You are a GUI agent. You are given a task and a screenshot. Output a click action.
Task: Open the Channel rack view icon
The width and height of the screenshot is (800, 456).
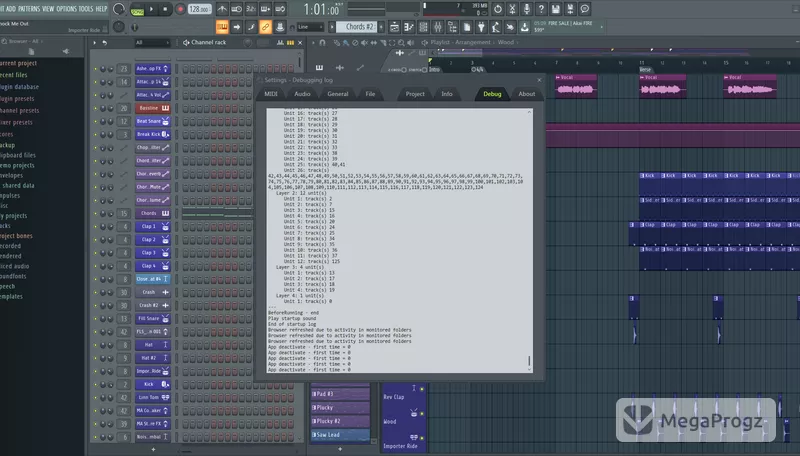(423, 27)
